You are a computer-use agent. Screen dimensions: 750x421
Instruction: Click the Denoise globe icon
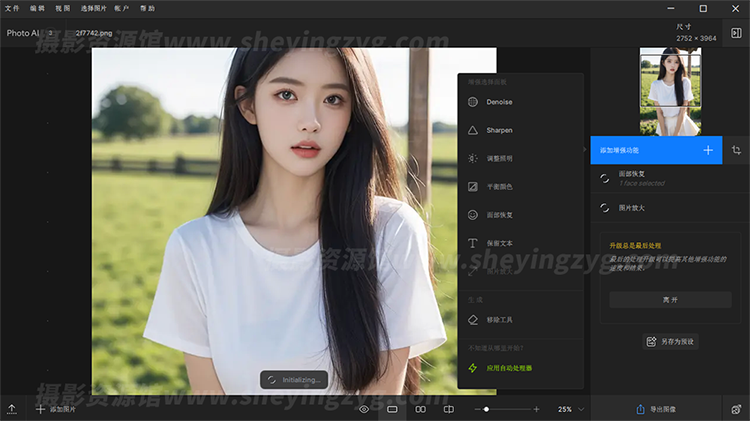click(x=473, y=102)
